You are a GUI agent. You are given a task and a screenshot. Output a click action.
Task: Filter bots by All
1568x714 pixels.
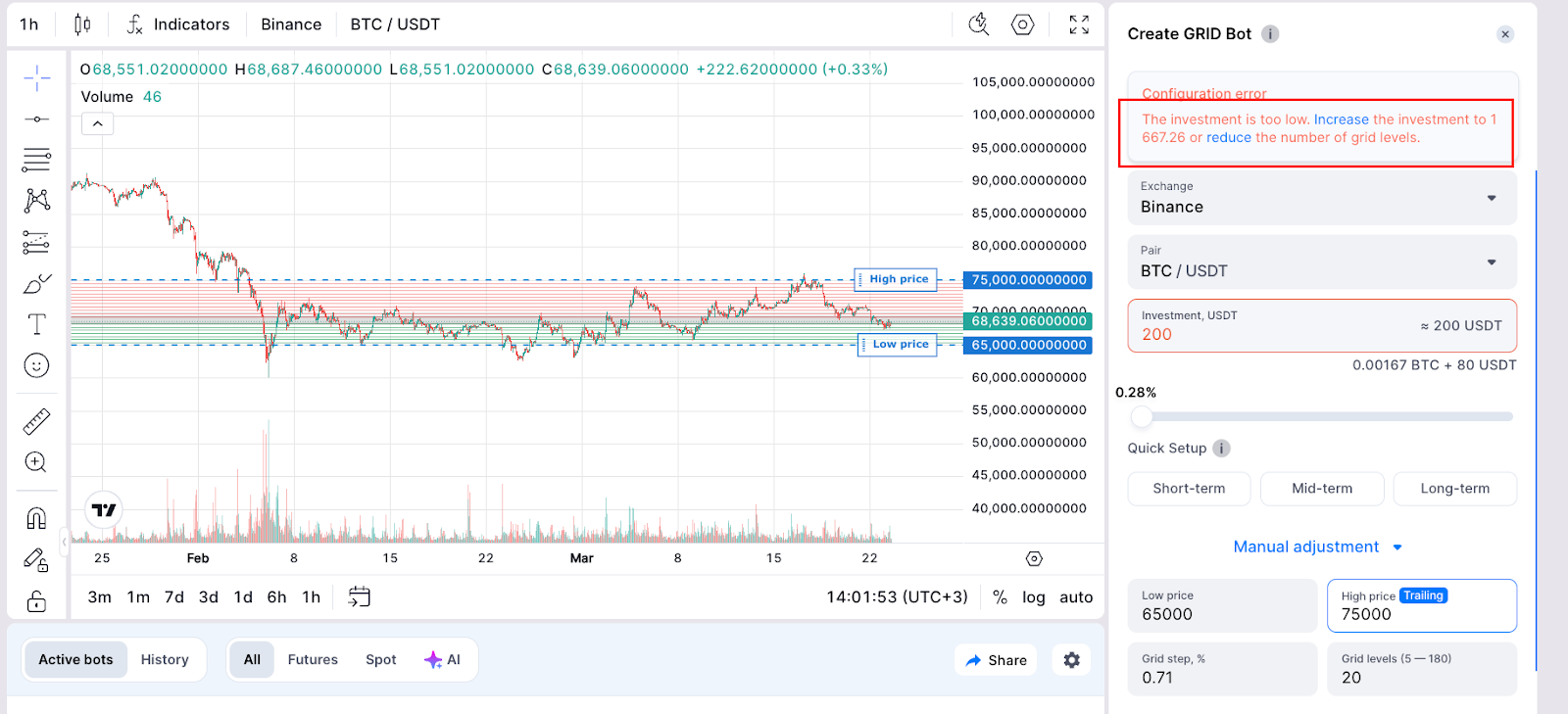[252, 659]
